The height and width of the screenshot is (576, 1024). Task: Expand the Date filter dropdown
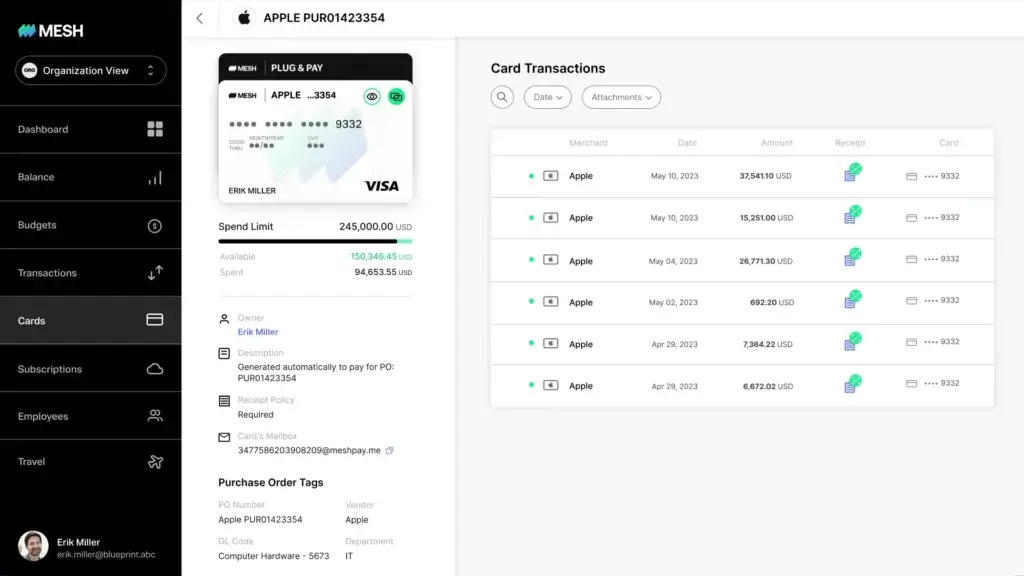click(x=547, y=97)
